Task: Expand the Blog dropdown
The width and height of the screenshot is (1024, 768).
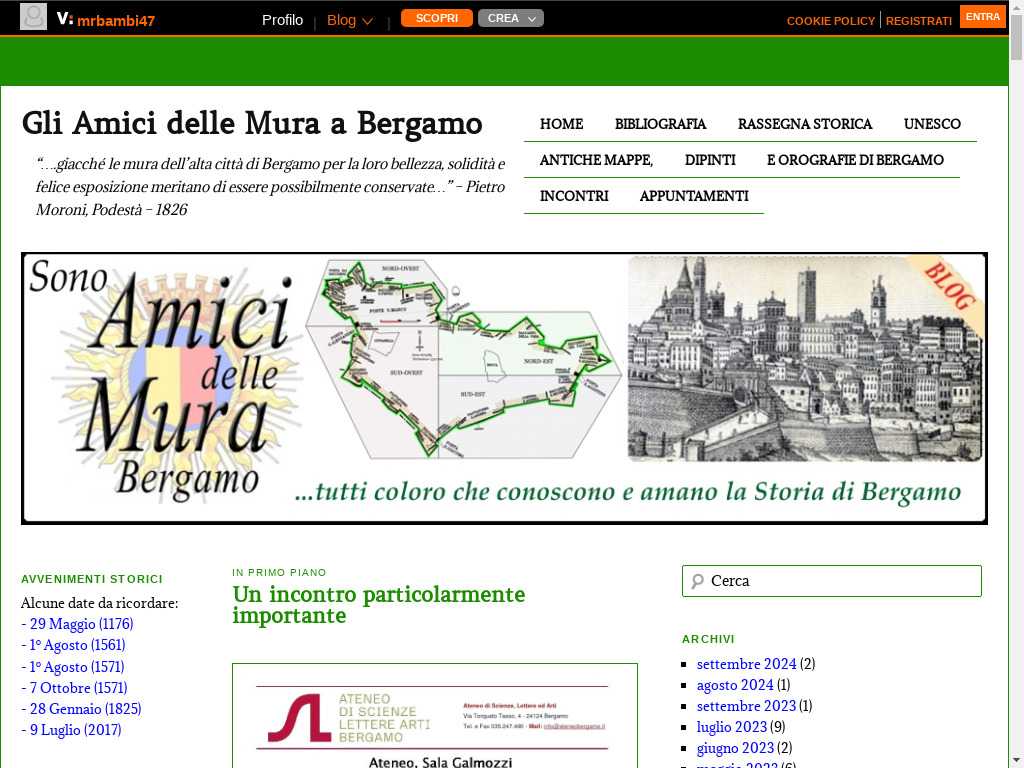Action: pos(350,20)
